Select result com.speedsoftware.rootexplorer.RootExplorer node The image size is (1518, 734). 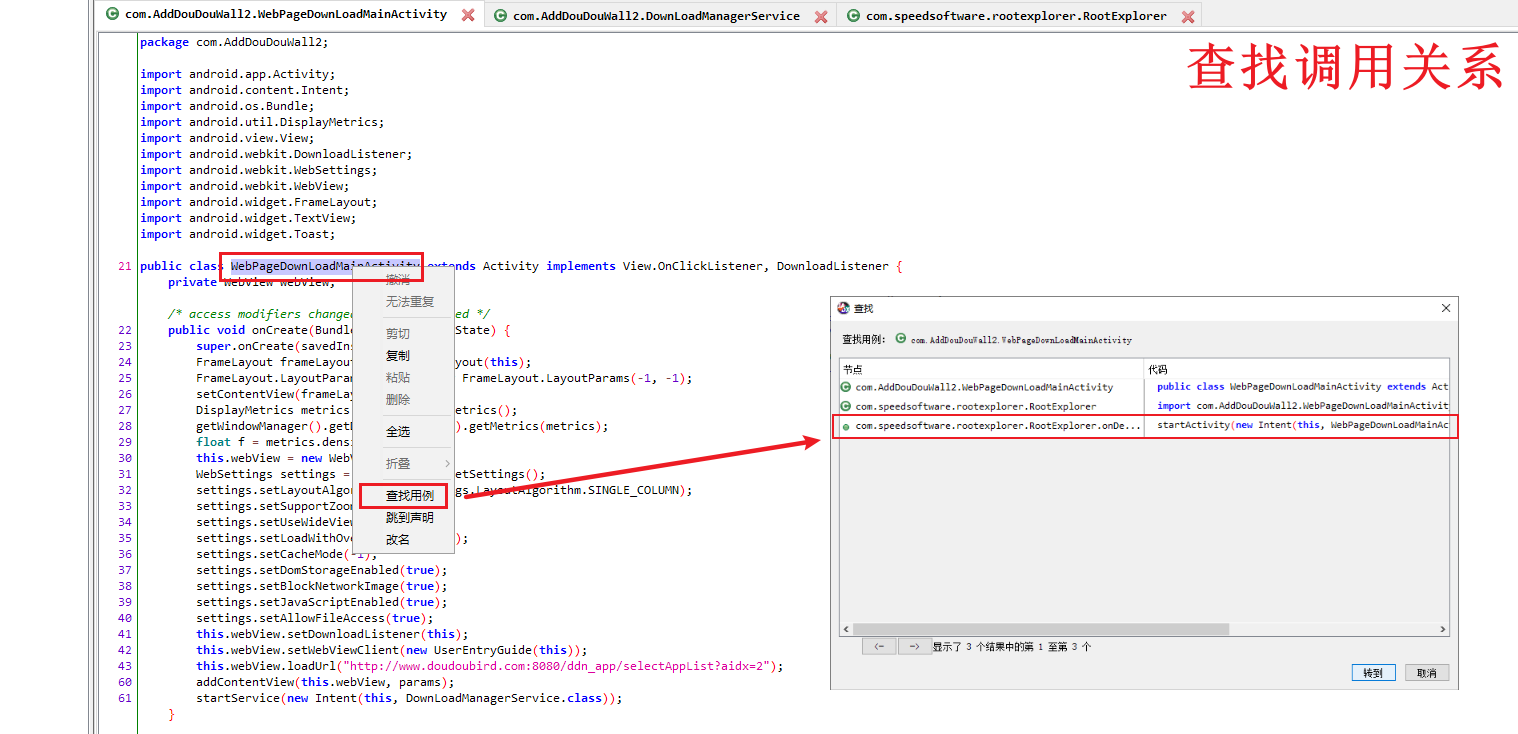coord(976,406)
